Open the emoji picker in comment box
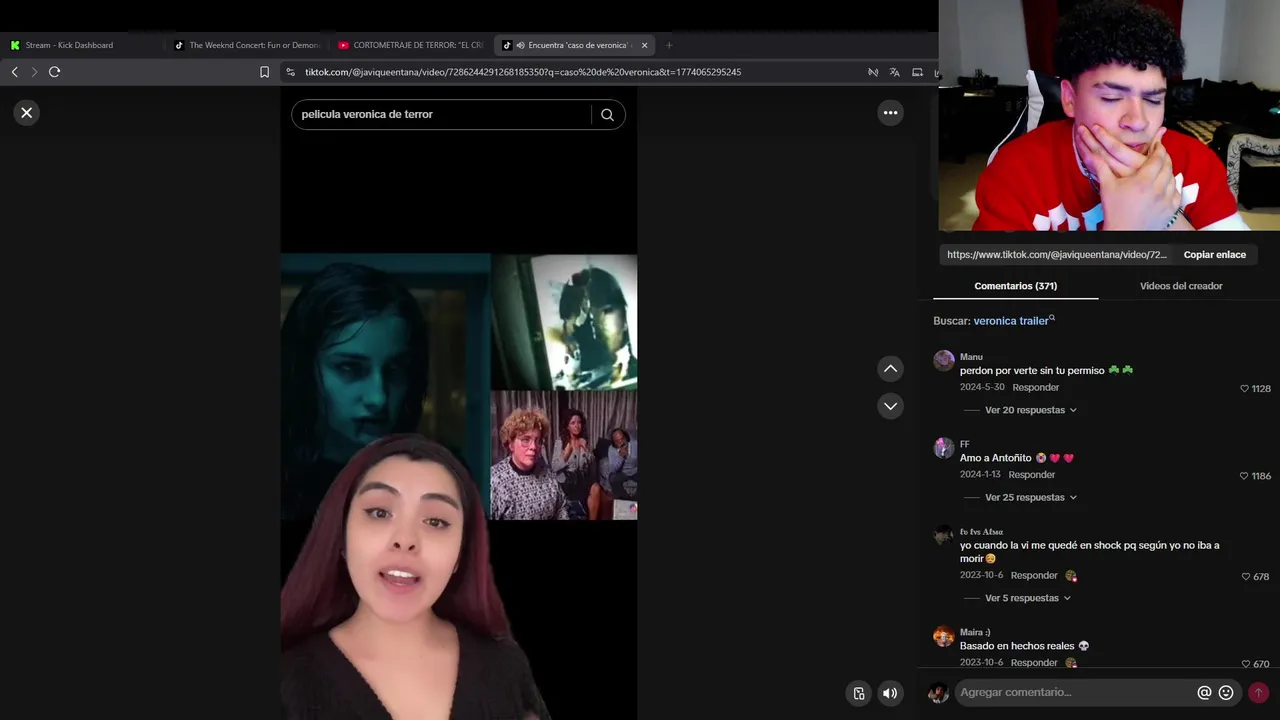Viewport: 1280px width, 720px height. tap(1226, 692)
